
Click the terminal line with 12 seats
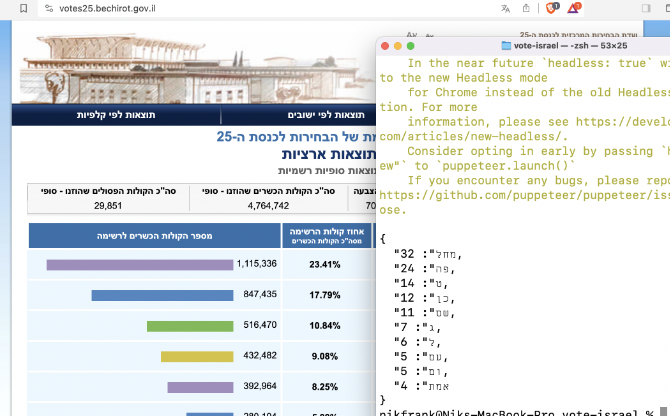[x=424, y=298]
